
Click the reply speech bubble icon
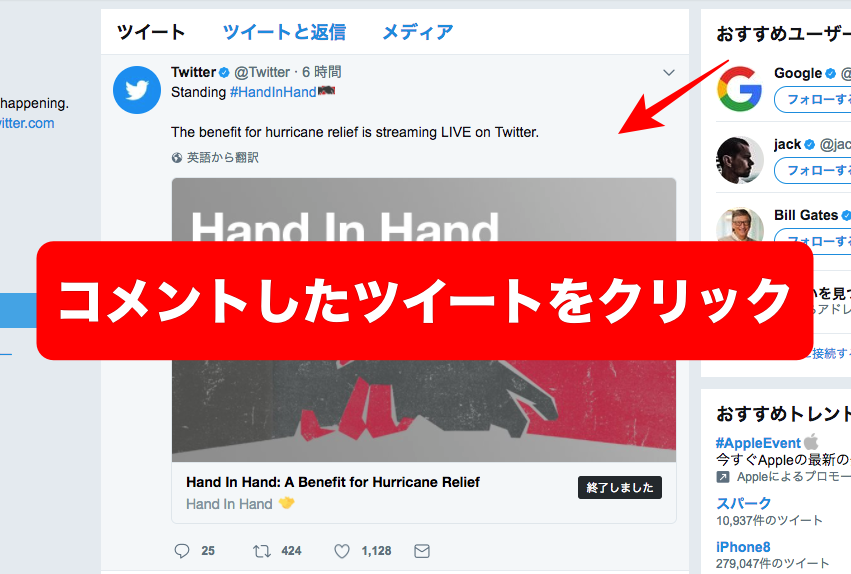coord(181,551)
